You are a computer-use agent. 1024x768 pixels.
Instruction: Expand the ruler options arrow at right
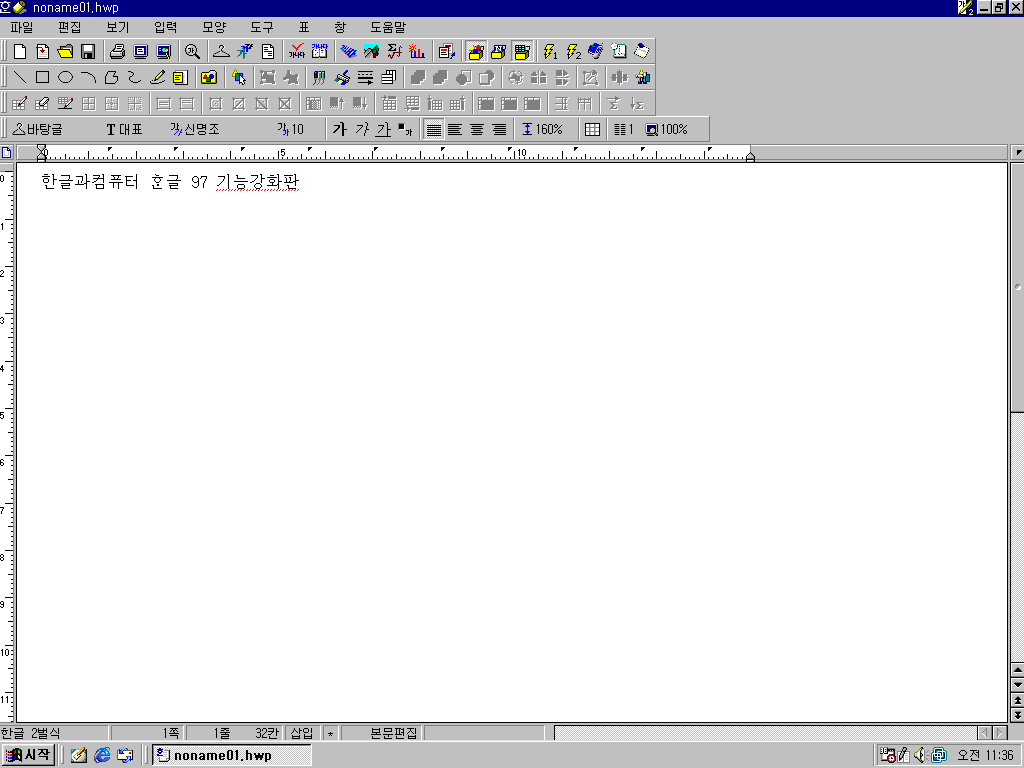click(x=1017, y=153)
